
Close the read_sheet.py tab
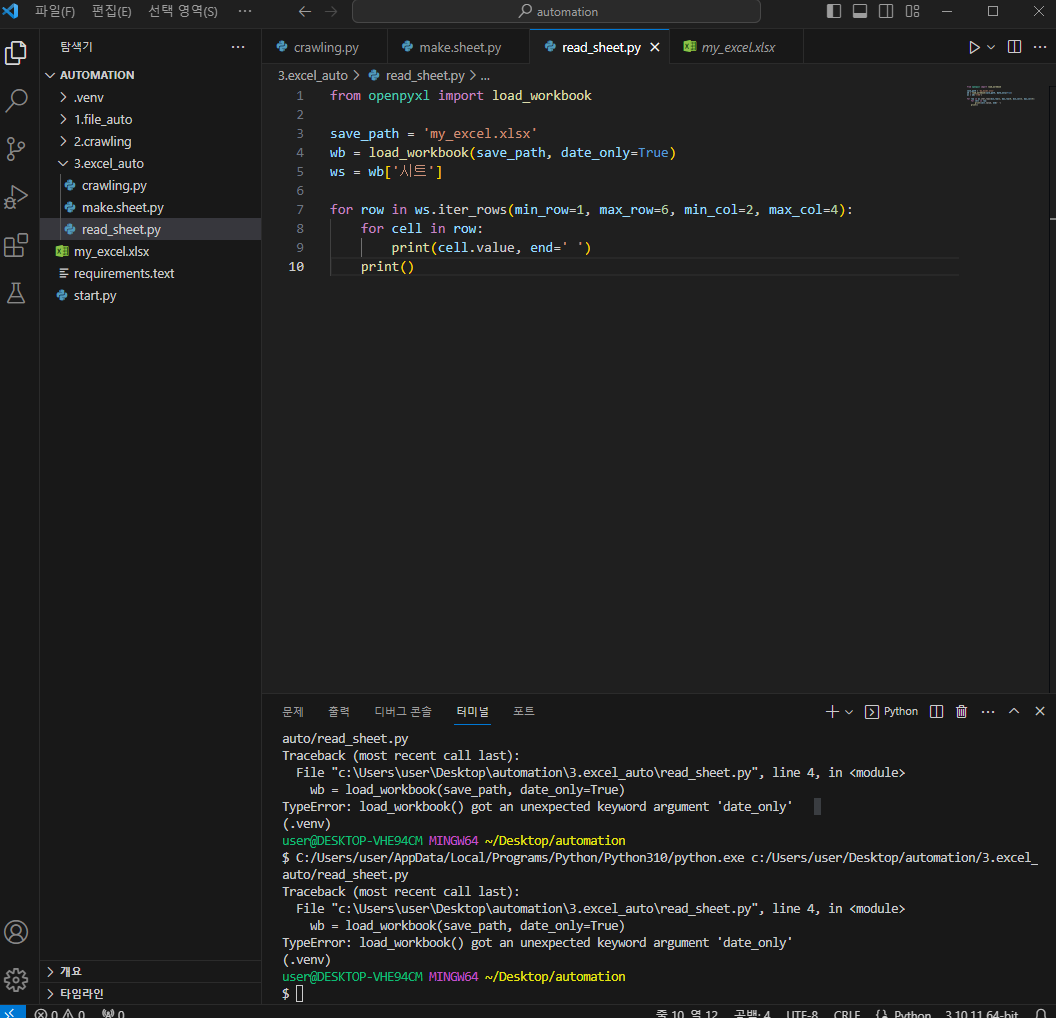[655, 47]
